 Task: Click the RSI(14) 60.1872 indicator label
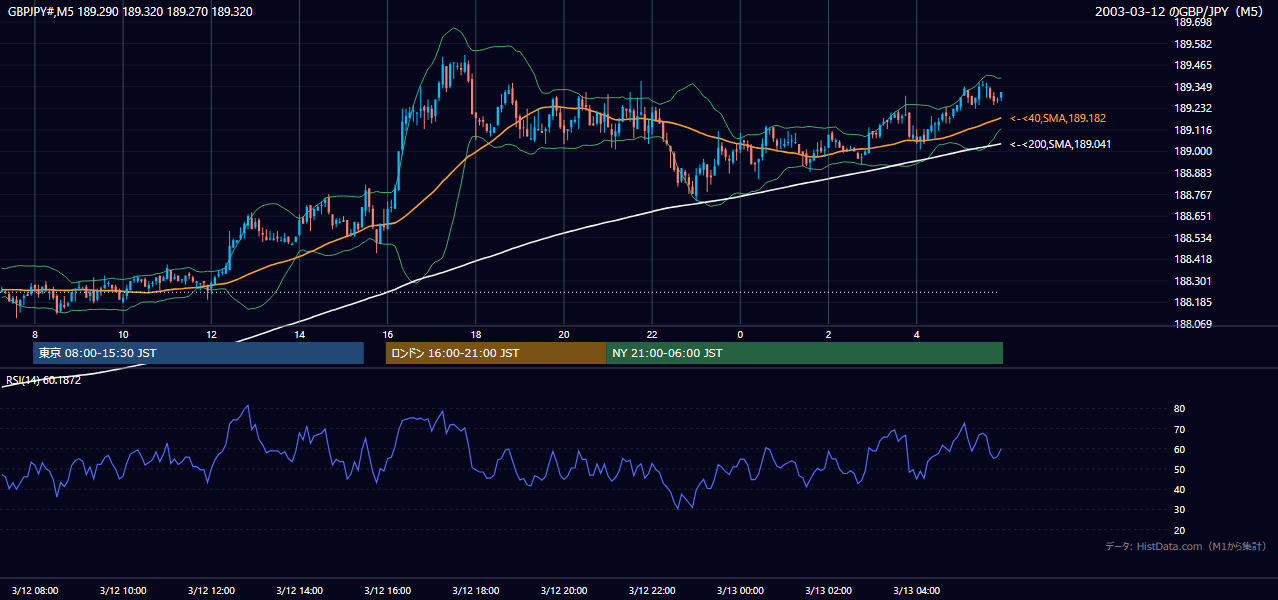coord(43,380)
